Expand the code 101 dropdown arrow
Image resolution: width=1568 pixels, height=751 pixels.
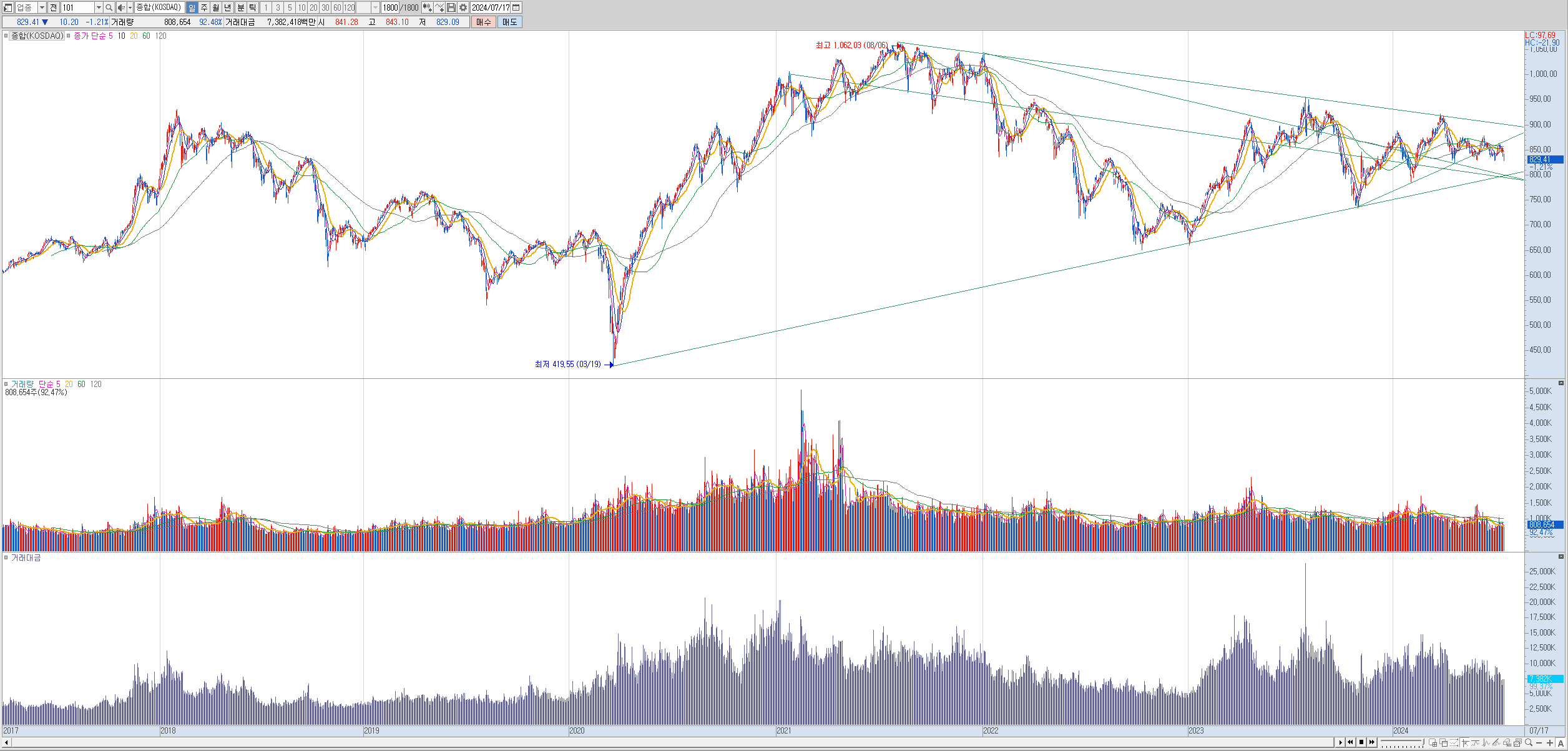point(99,7)
